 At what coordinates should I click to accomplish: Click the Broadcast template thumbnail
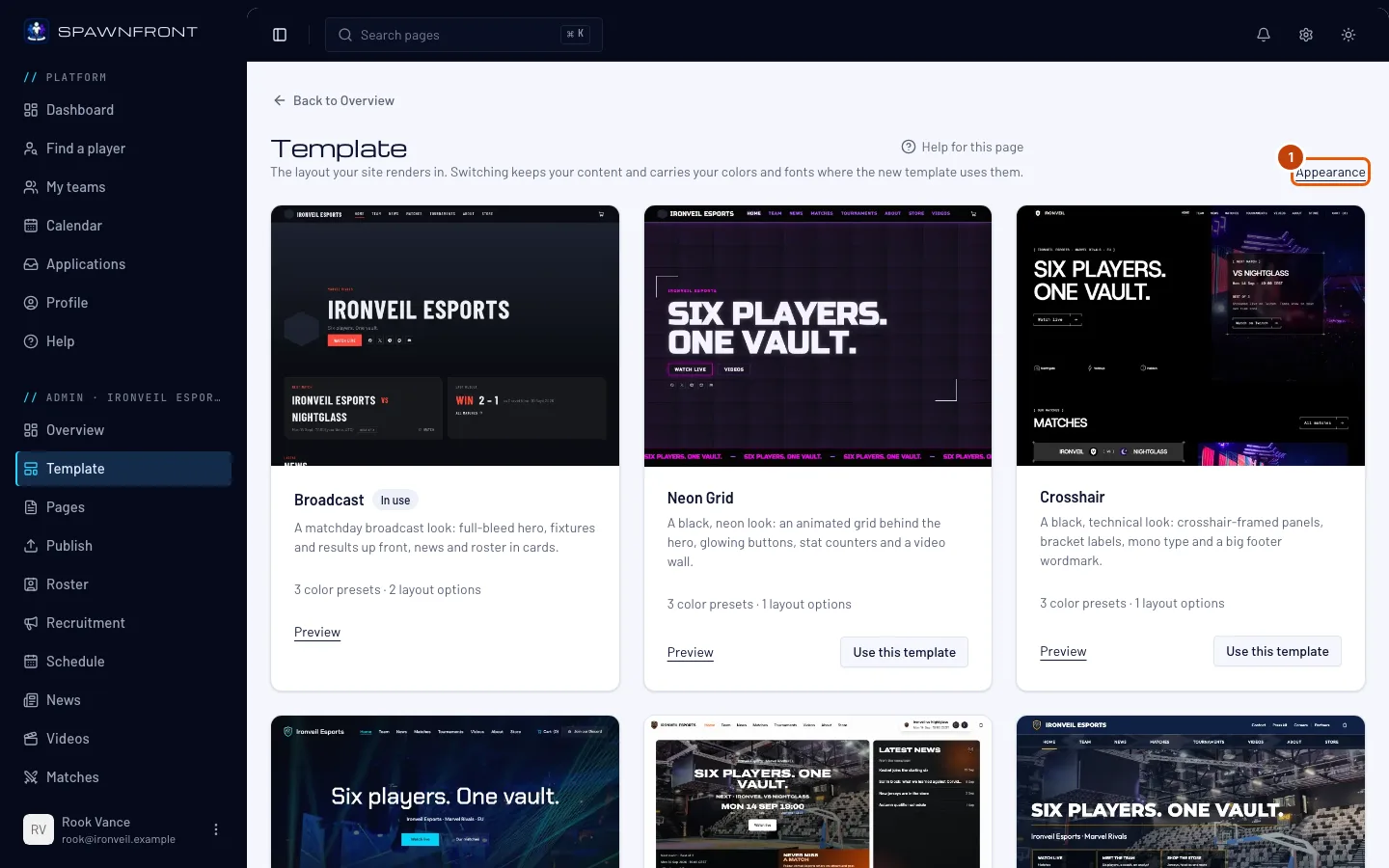[445, 336]
